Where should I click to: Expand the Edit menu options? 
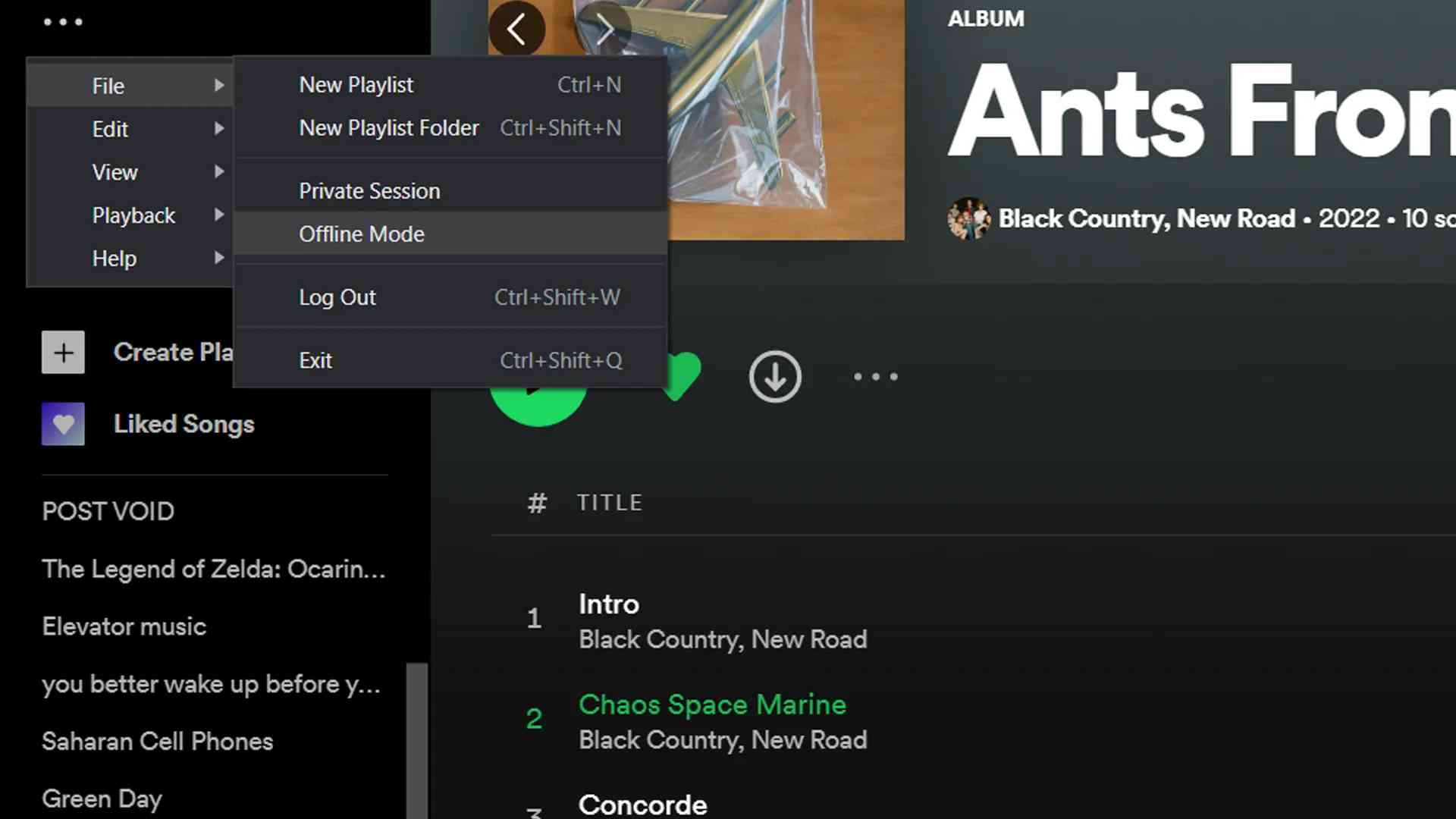point(109,128)
